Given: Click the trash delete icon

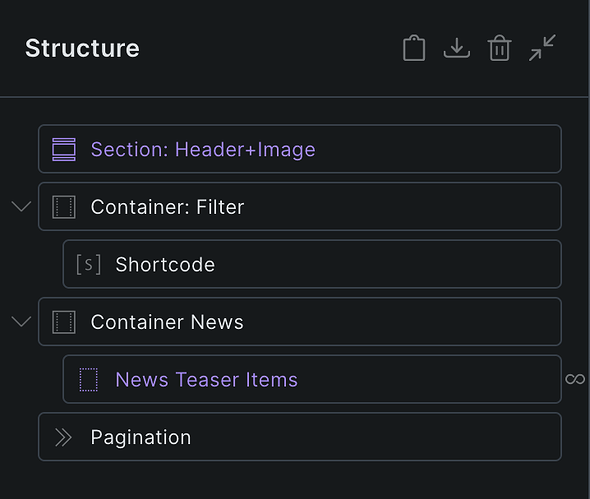Looking at the screenshot, I should click(x=500, y=48).
